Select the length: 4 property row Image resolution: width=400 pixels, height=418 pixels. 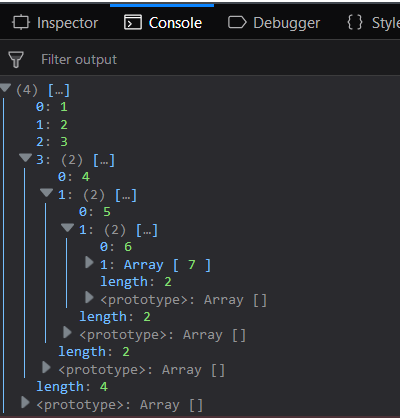coord(72,387)
